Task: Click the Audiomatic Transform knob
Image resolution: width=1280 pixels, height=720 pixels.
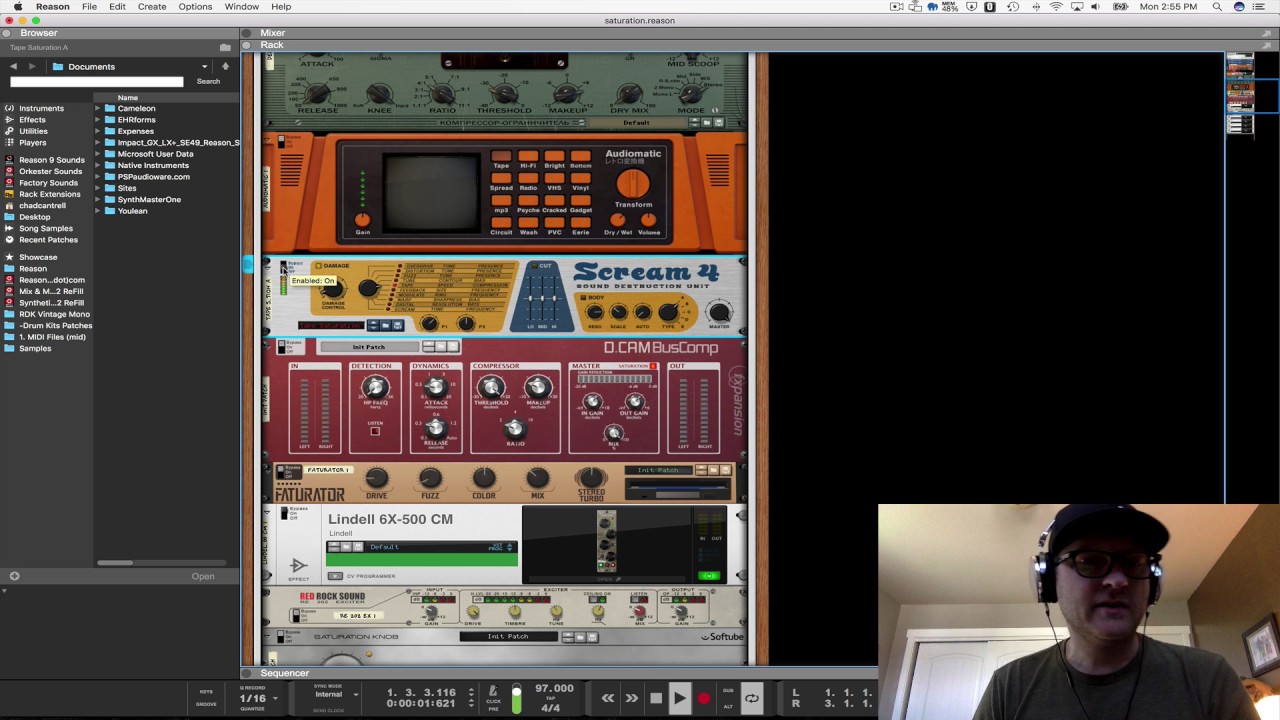Action: (633, 184)
